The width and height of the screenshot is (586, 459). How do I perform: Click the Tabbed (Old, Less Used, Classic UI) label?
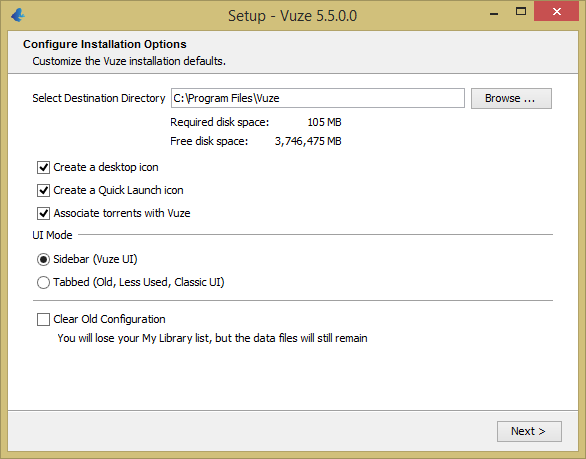click(x=139, y=282)
